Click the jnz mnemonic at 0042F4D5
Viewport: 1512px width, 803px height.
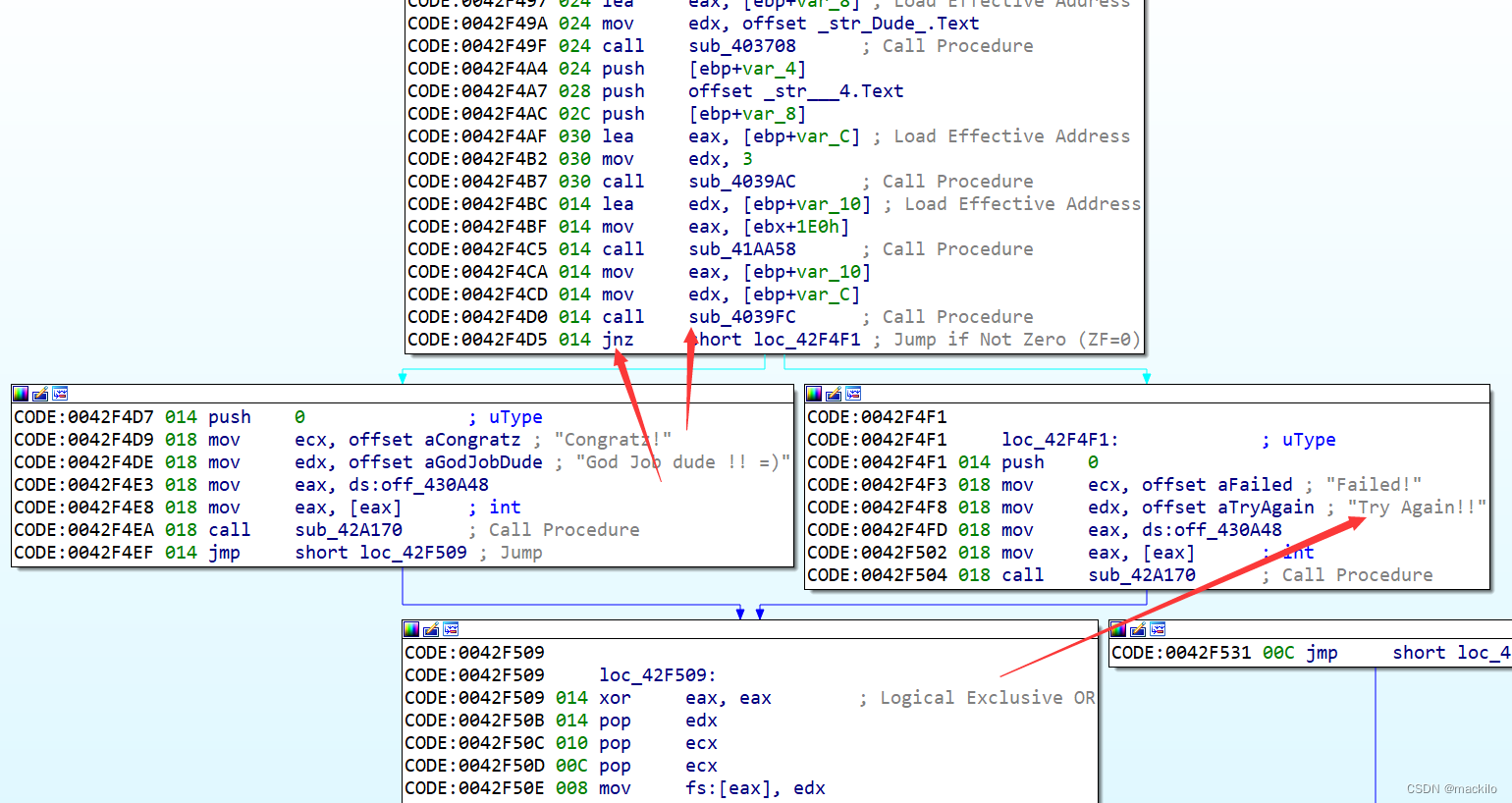(x=618, y=340)
